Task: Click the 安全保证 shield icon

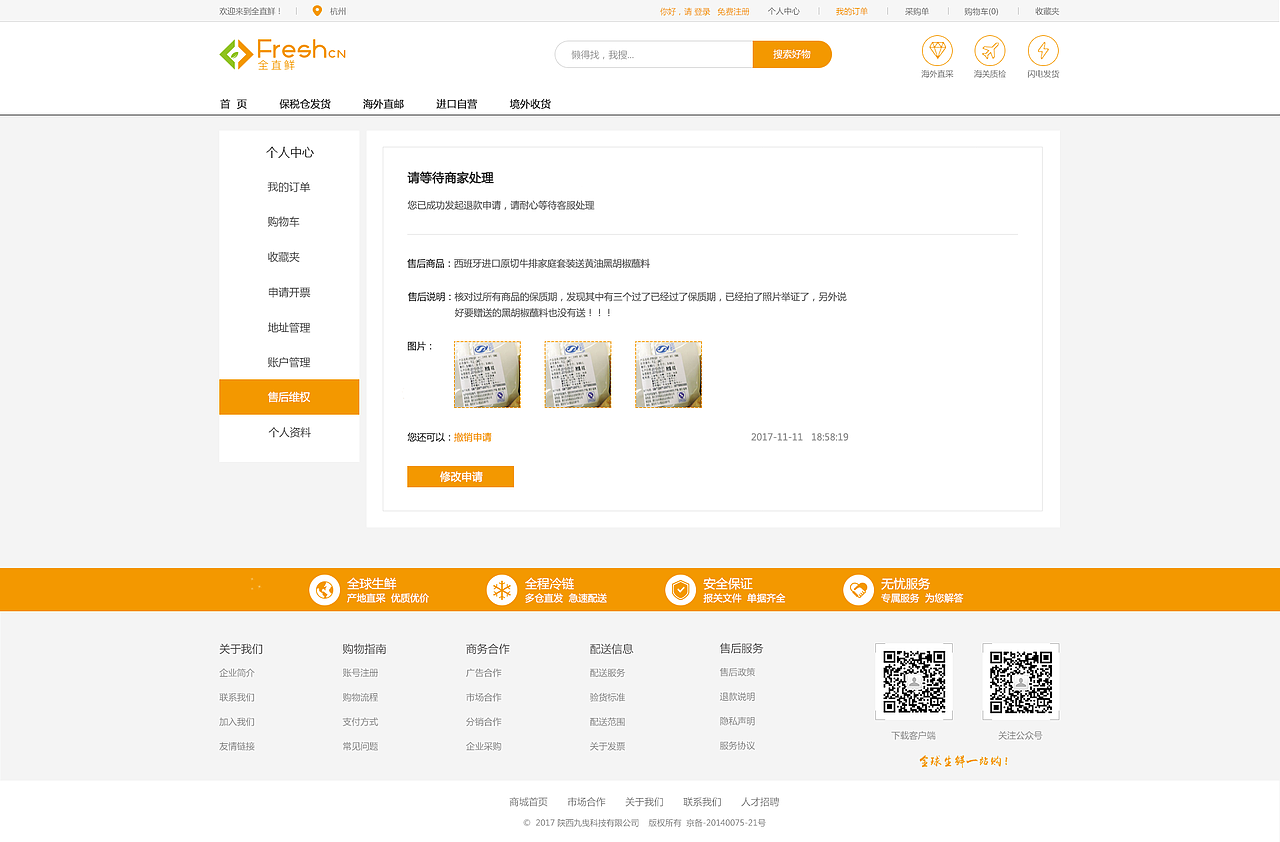Action: coord(681,589)
